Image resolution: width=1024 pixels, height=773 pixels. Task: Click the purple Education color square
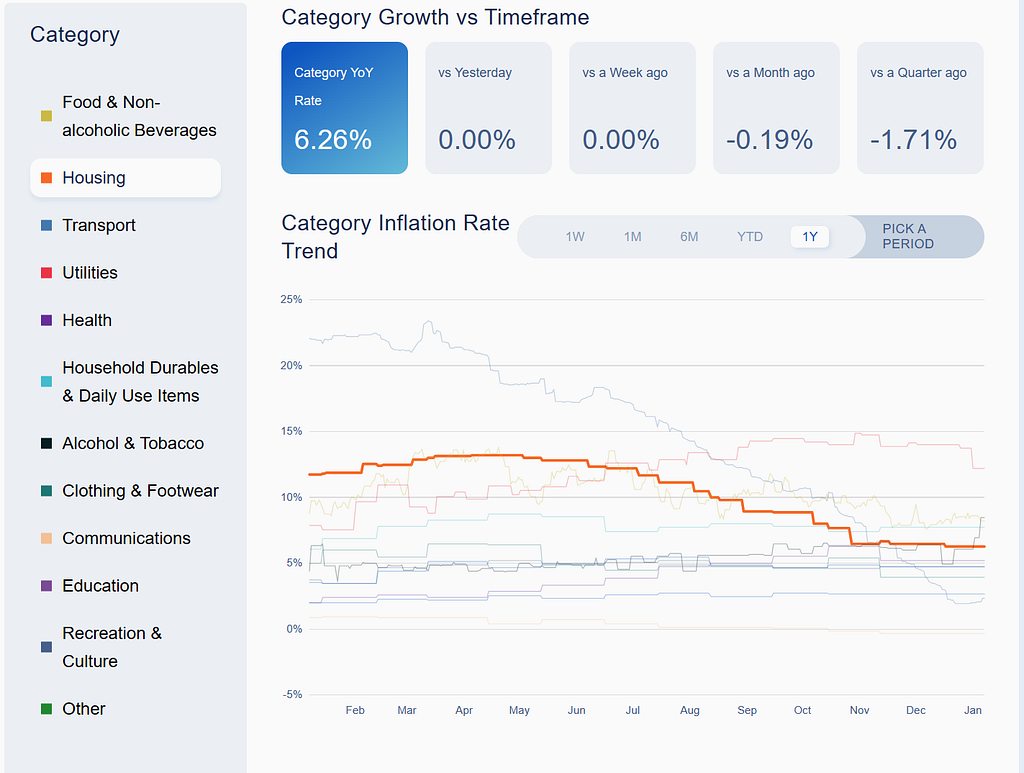point(46,586)
